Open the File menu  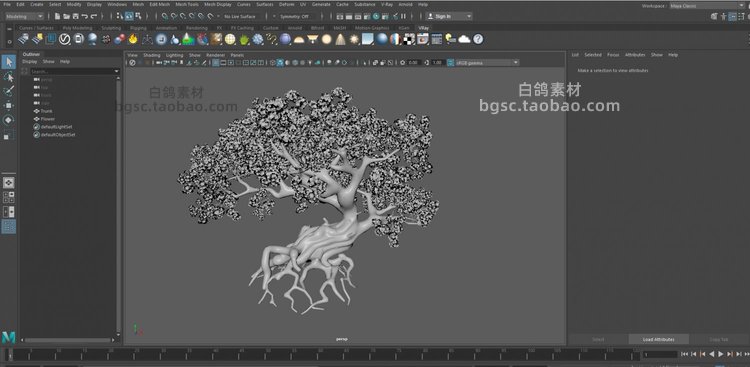(x=7, y=4)
